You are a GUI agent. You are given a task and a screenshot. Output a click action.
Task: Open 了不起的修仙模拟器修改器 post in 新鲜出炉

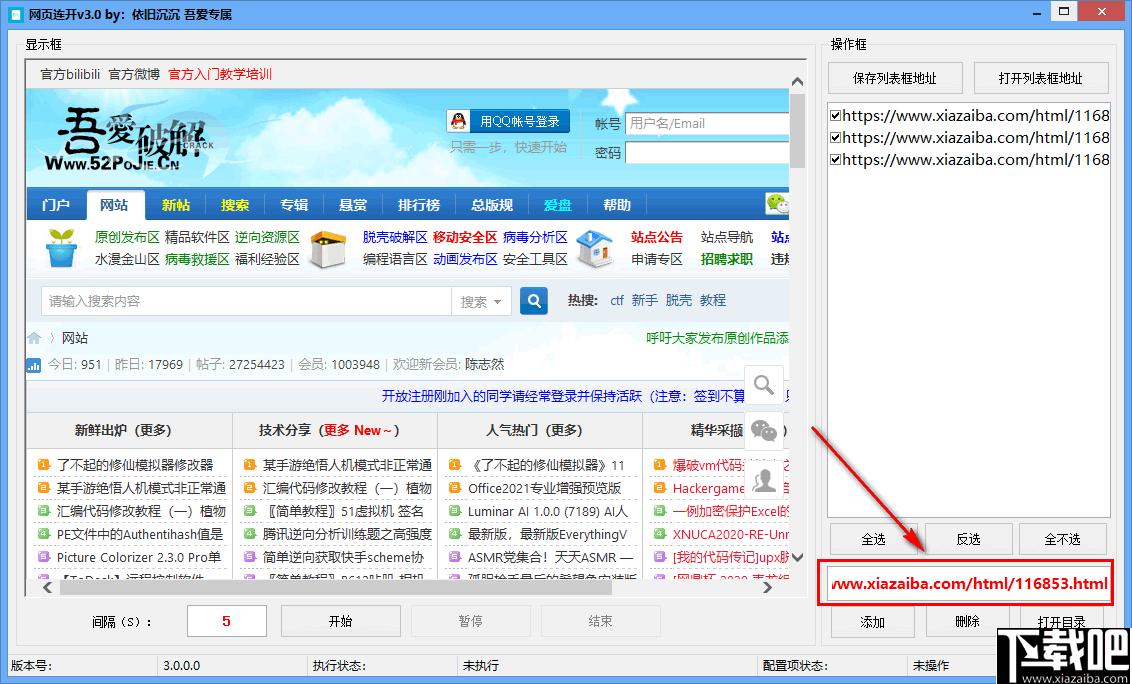(135, 465)
